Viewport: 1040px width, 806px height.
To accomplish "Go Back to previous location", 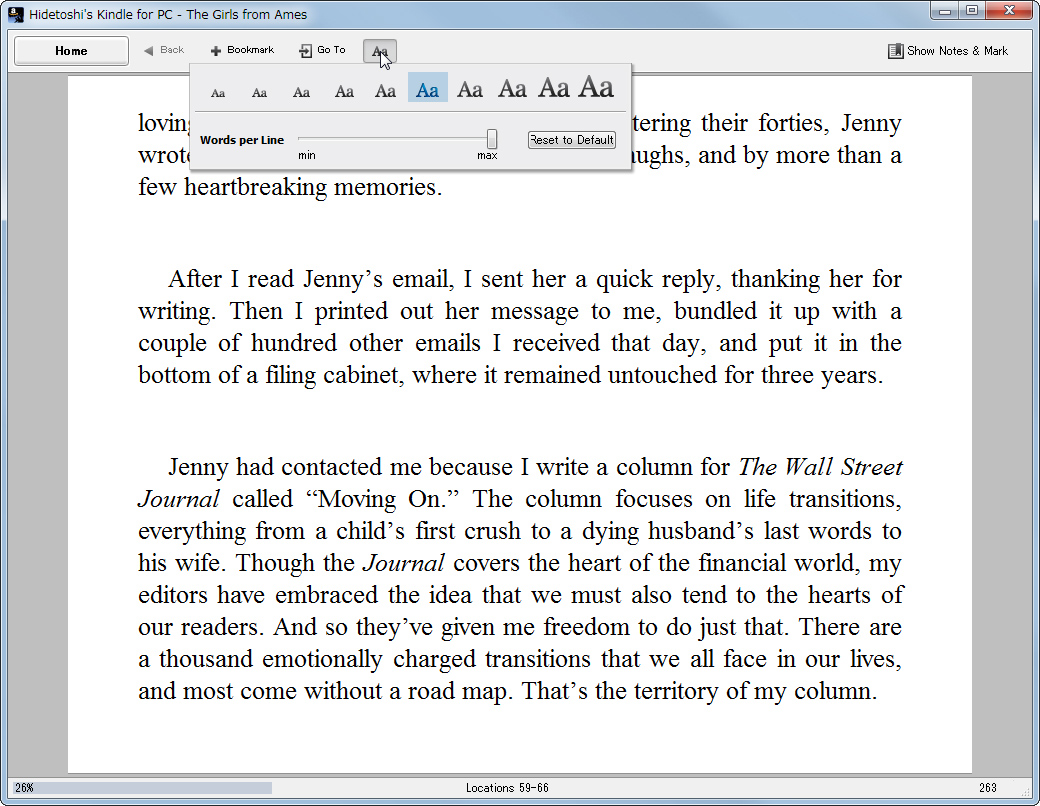I will point(164,50).
